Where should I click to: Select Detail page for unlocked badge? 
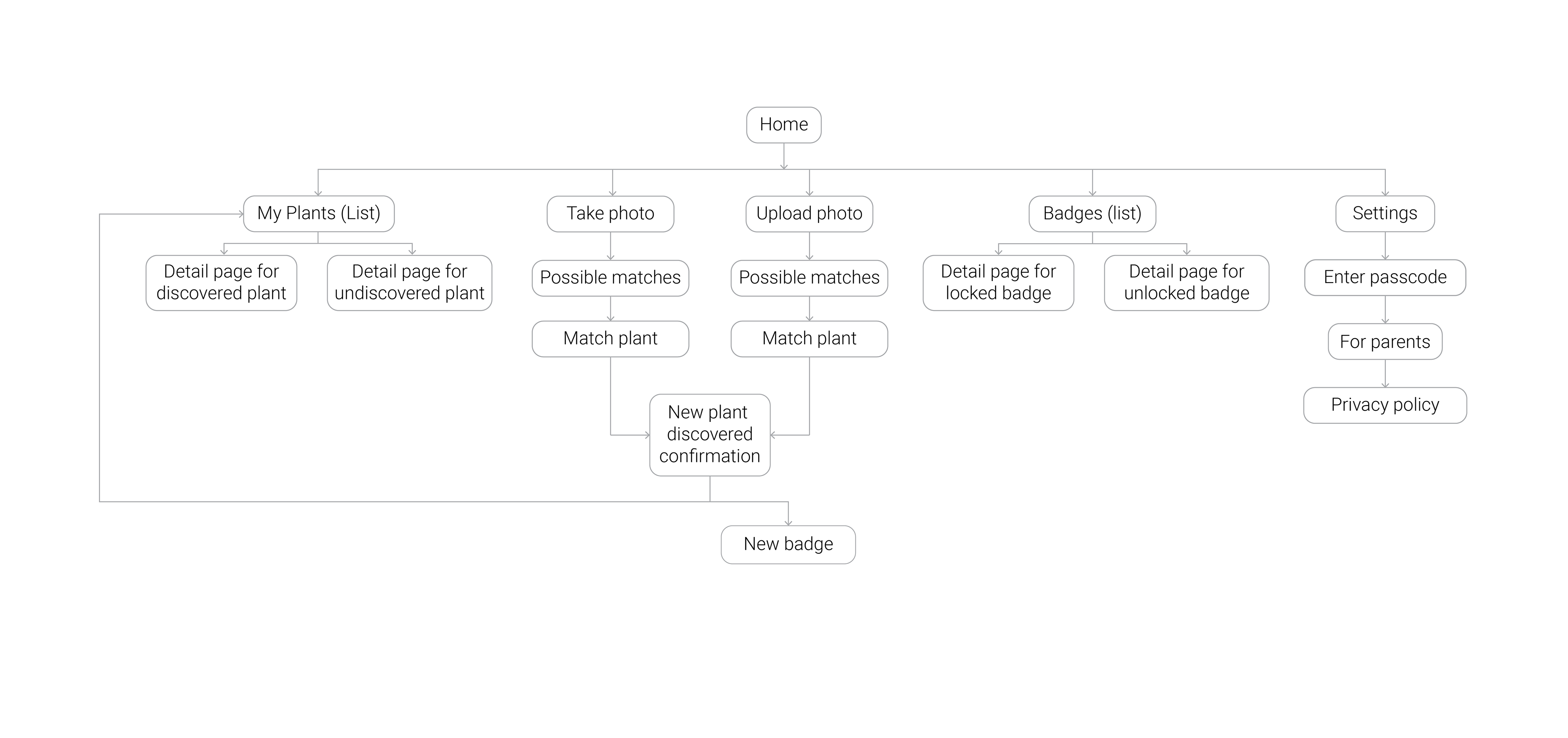(1186, 283)
